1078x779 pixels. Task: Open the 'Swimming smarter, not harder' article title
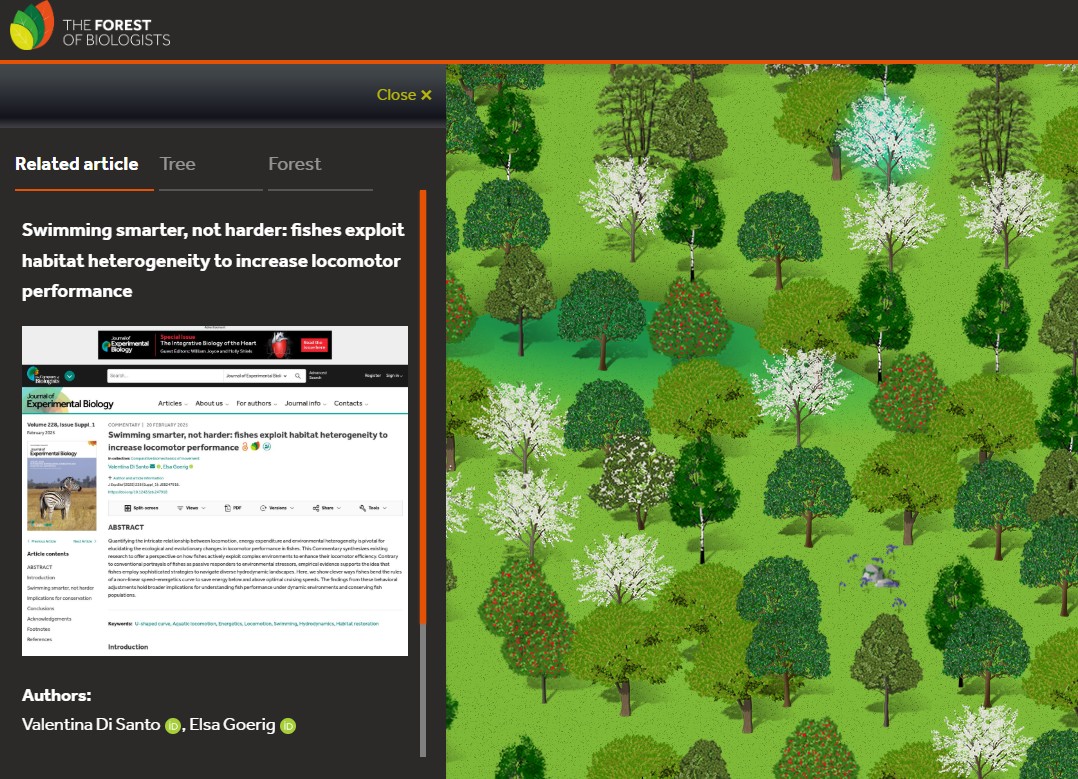click(x=213, y=260)
